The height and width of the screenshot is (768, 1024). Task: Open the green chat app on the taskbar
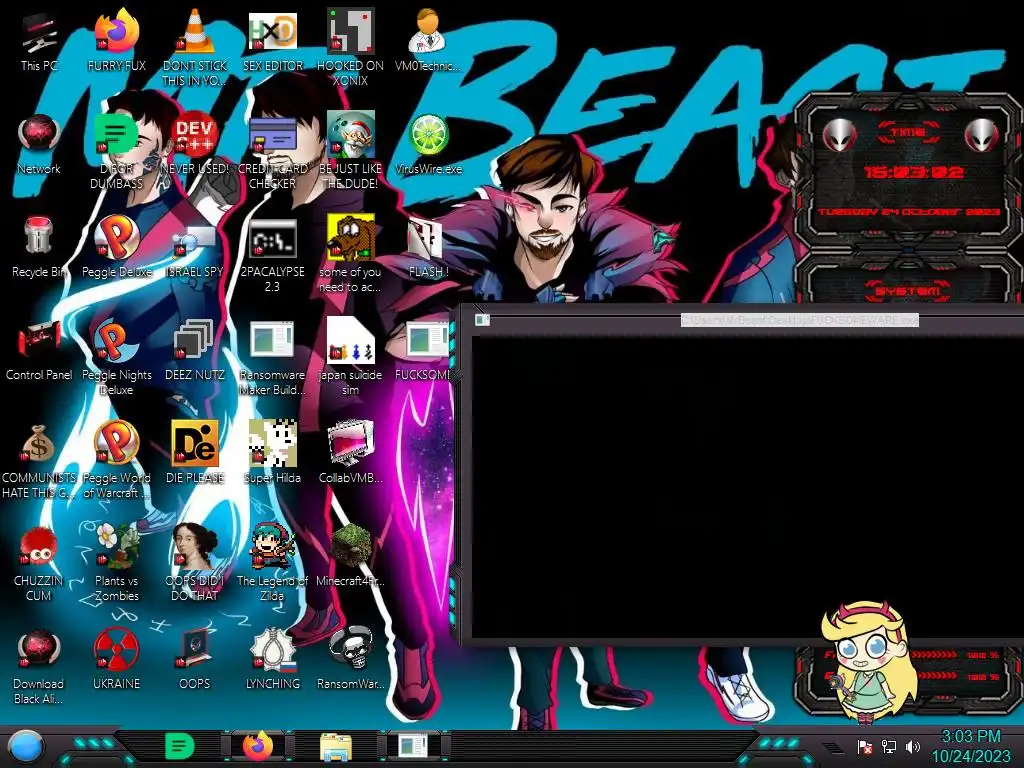[x=180, y=746]
